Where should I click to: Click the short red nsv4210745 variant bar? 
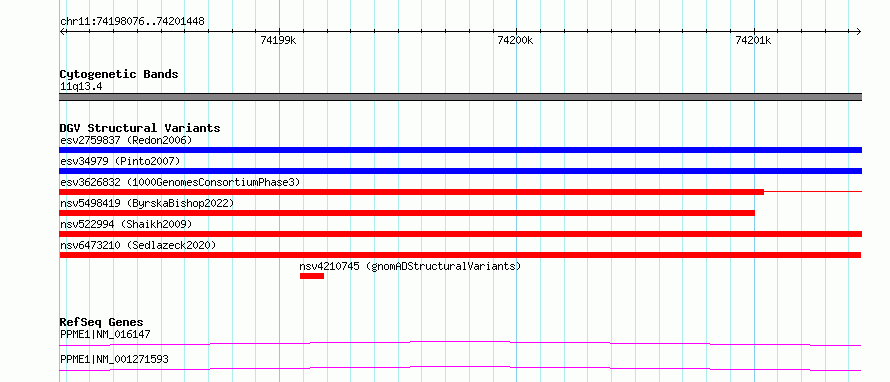(x=312, y=276)
